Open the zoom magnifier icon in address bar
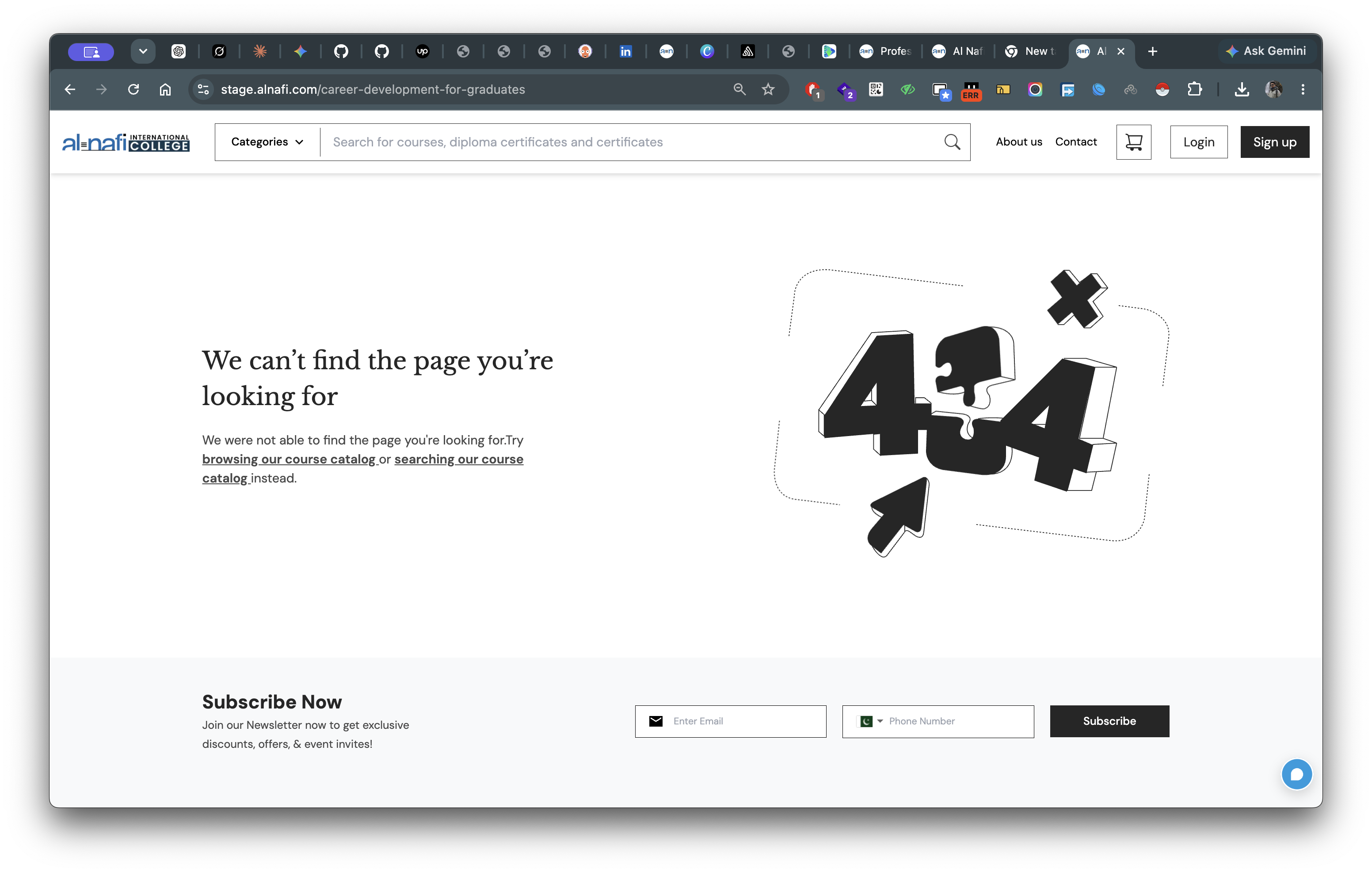 739,89
